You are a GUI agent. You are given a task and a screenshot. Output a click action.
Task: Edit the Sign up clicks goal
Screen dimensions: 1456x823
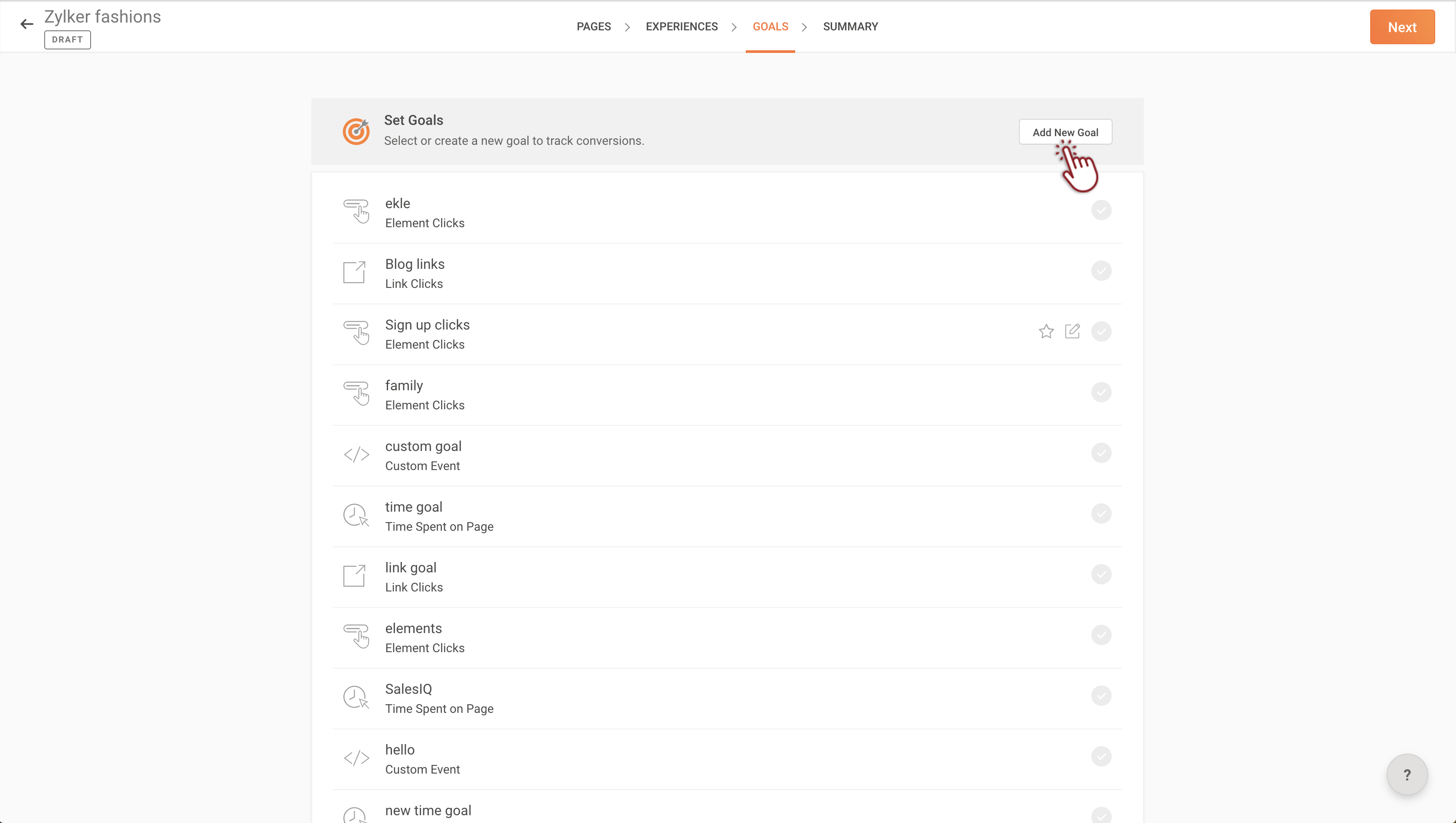[x=1072, y=331]
